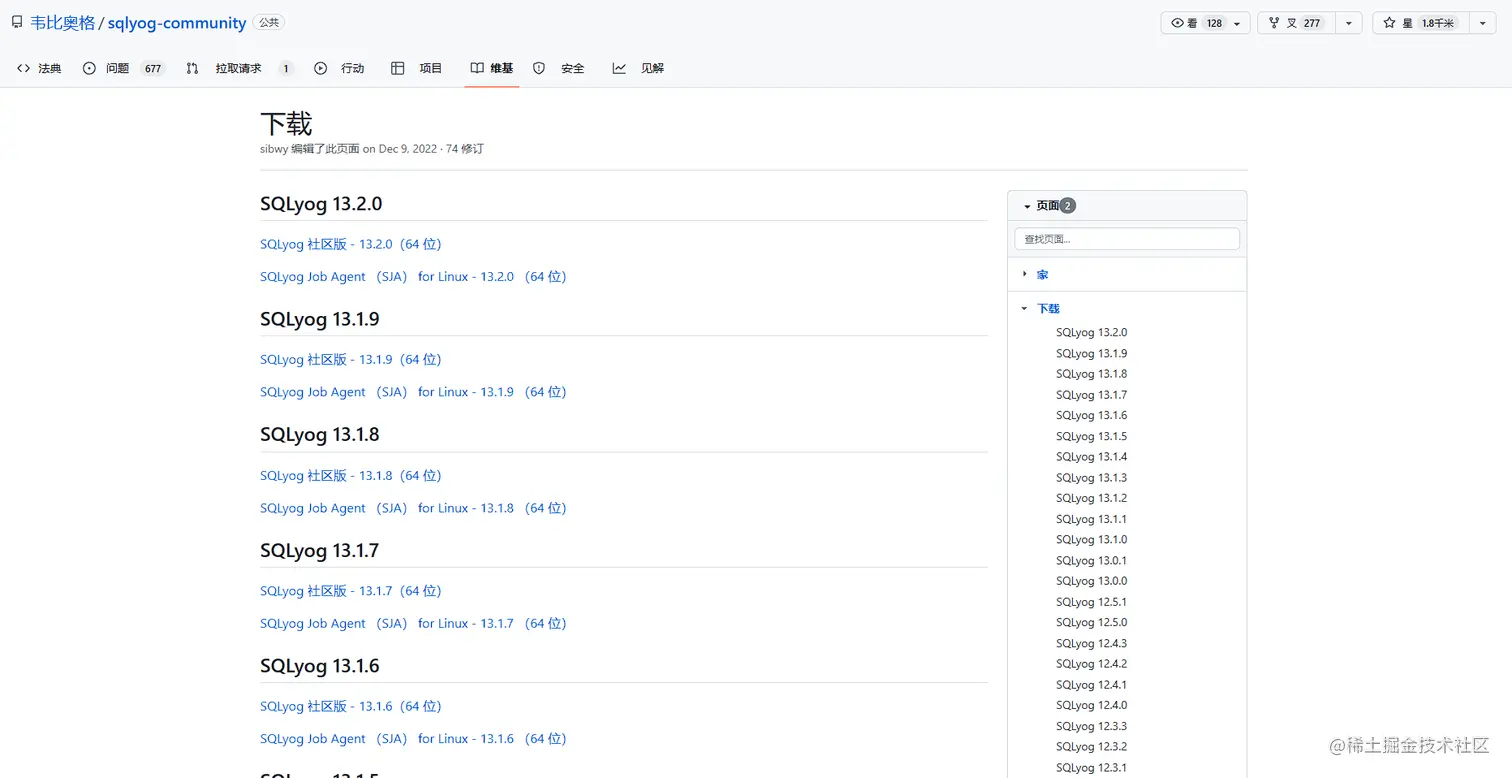This screenshot has height=778, width=1512.
Task: Click the 下载 link in sidebar
Action: (1048, 309)
